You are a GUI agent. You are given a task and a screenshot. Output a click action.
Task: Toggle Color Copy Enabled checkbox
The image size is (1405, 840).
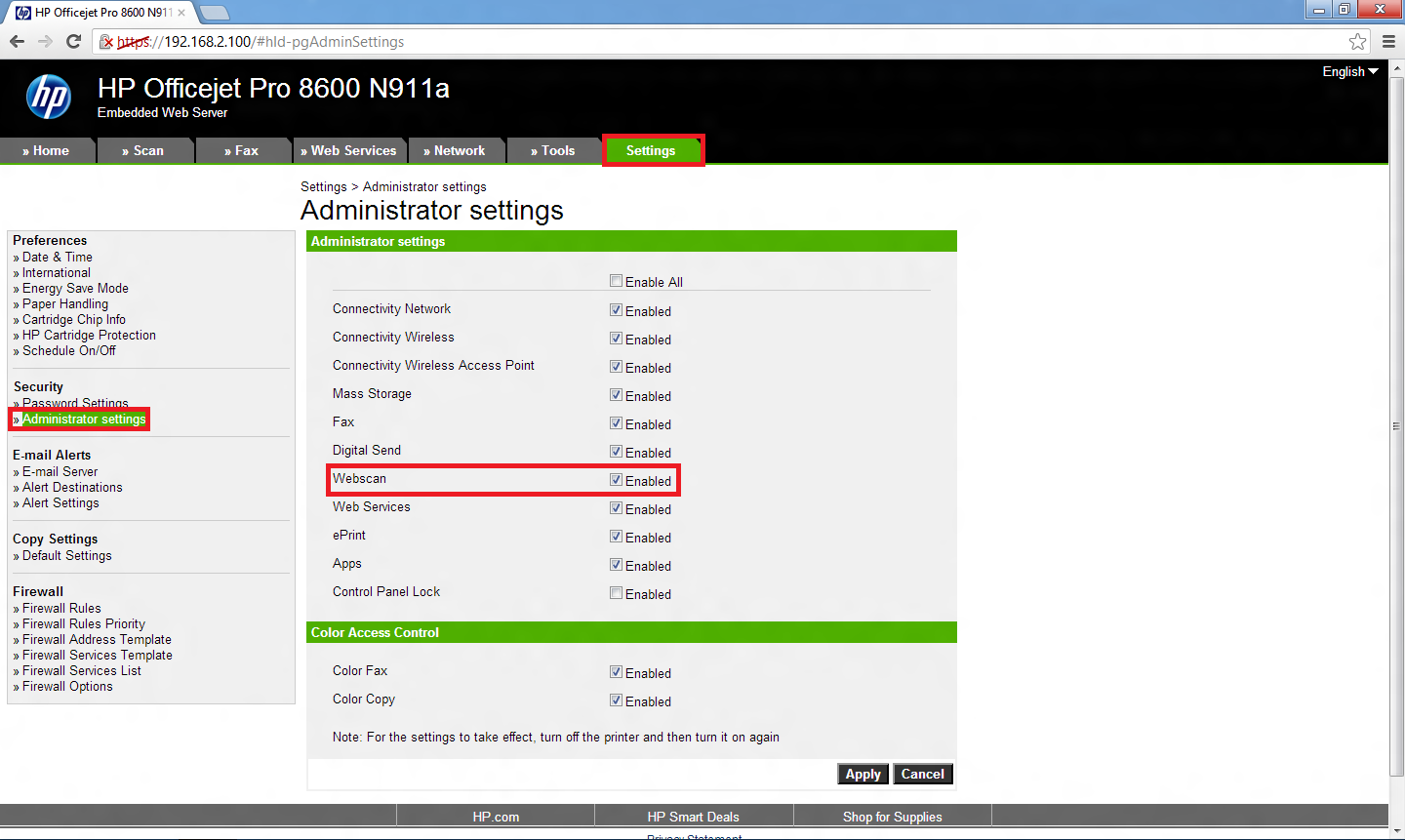(x=616, y=700)
